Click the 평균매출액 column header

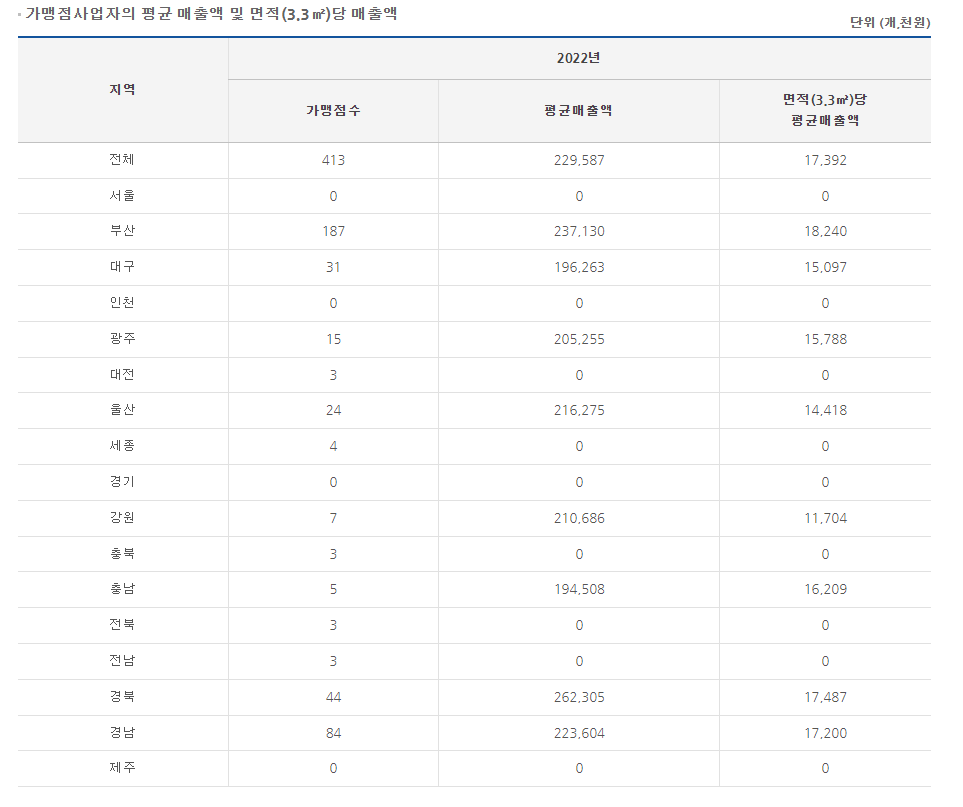578,111
